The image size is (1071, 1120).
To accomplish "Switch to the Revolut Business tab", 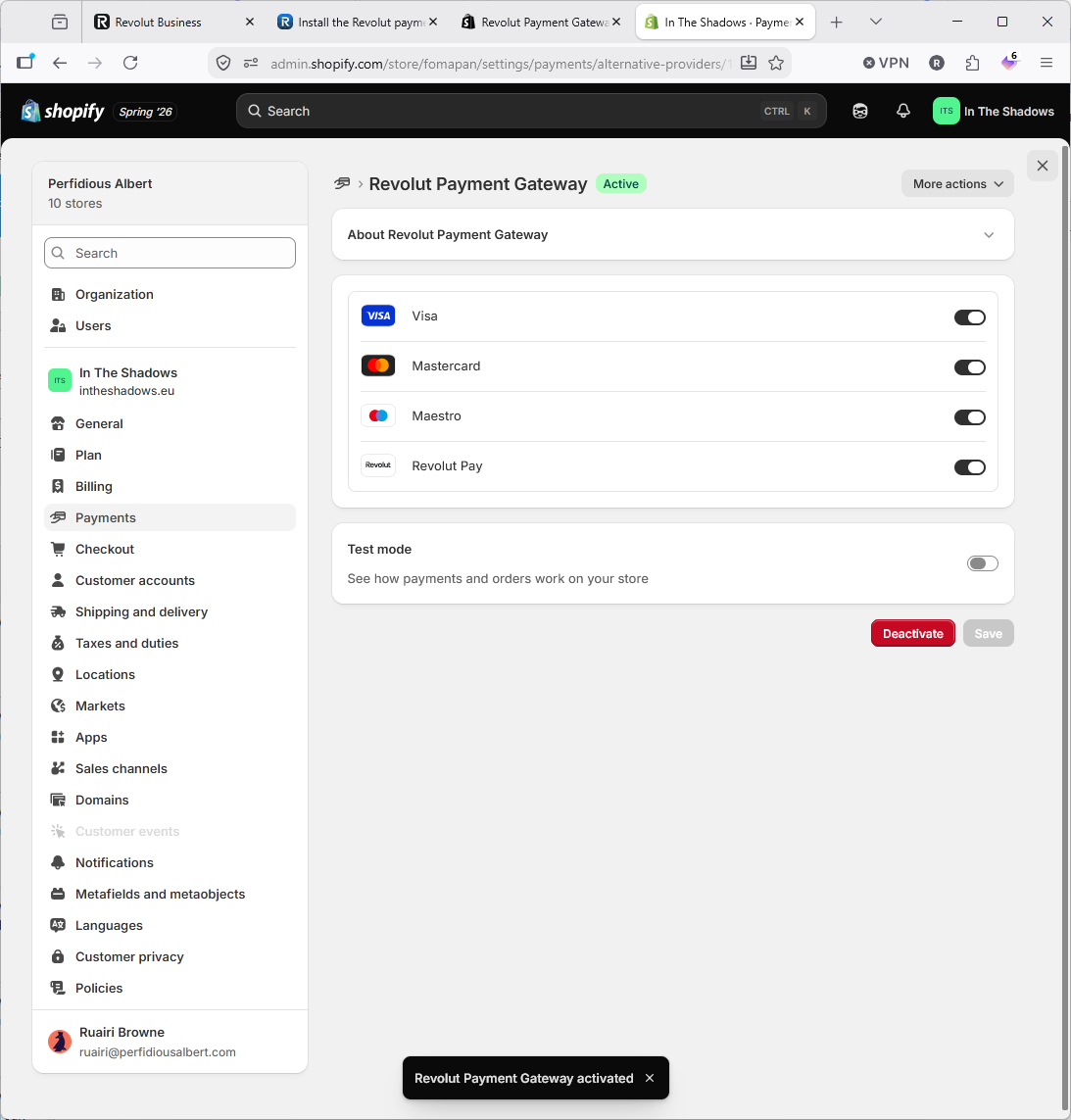I will click(x=173, y=23).
